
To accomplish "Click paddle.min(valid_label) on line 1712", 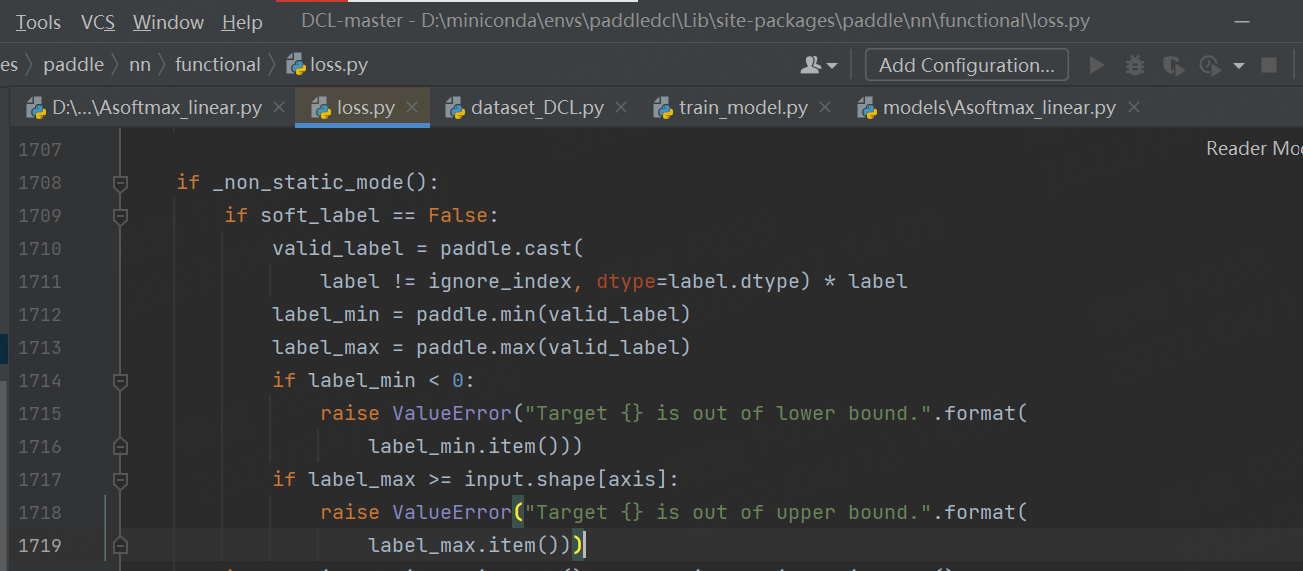I will tap(554, 315).
